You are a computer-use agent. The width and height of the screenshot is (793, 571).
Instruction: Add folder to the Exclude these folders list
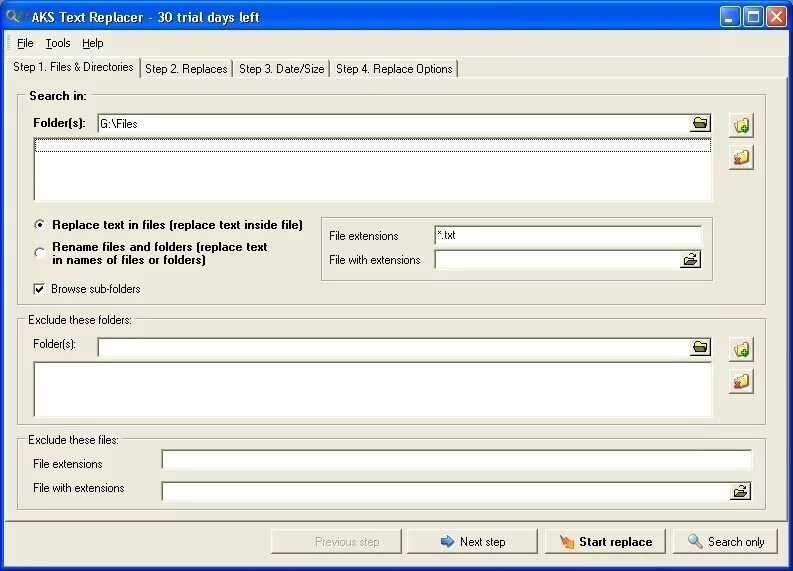[741, 349]
